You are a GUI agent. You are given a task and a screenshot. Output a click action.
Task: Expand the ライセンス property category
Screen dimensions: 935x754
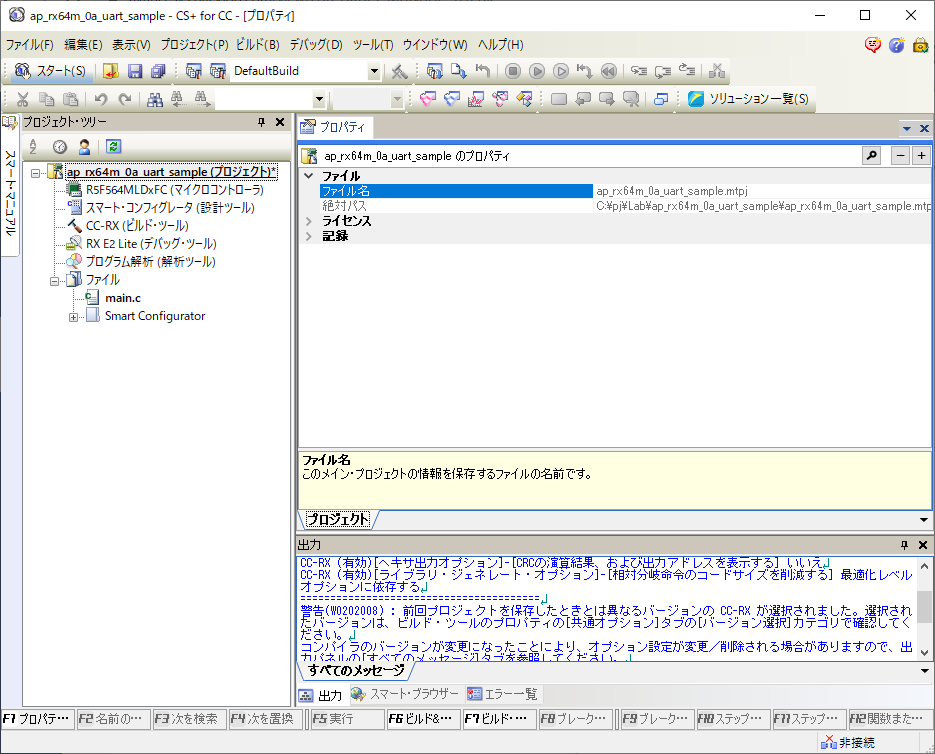[x=308, y=221]
